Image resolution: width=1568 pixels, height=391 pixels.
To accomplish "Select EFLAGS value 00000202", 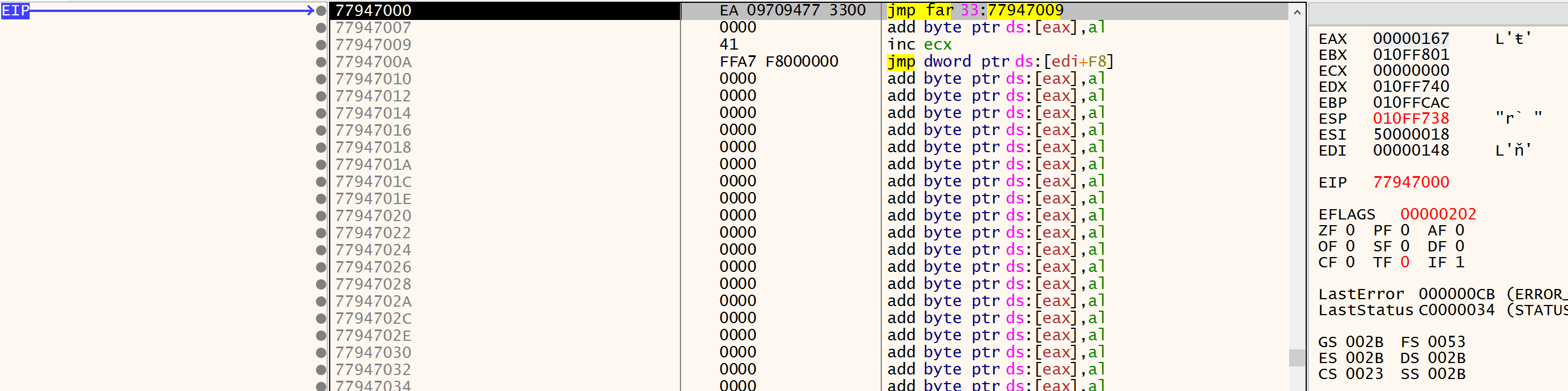I will tap(1438, 215).
